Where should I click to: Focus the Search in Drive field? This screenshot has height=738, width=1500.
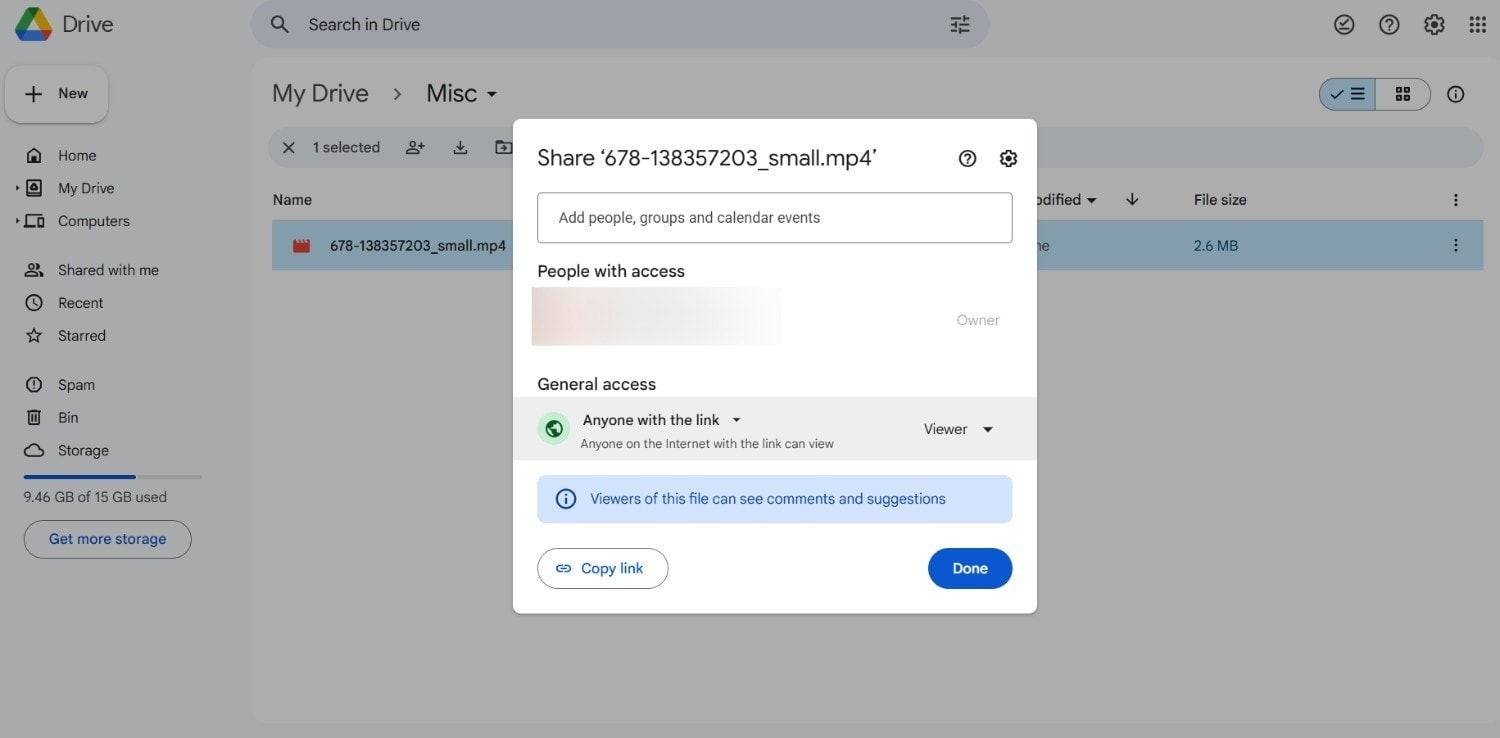(x=620, y=24)
